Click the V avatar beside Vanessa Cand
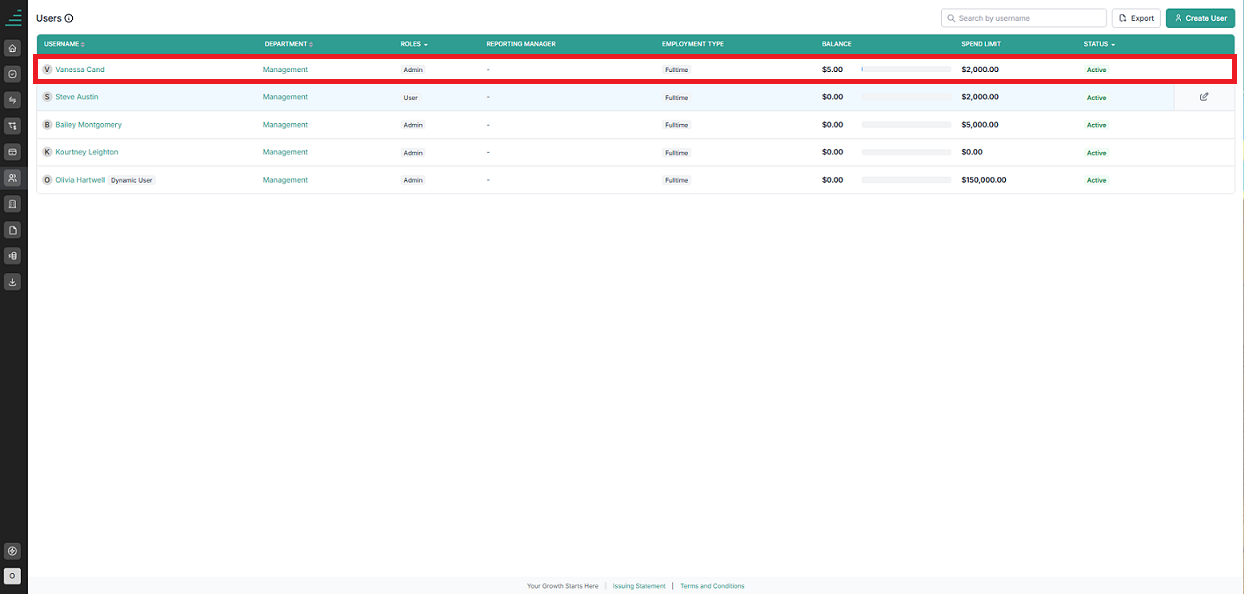The image size is (1244, 596). click(47, 70)
